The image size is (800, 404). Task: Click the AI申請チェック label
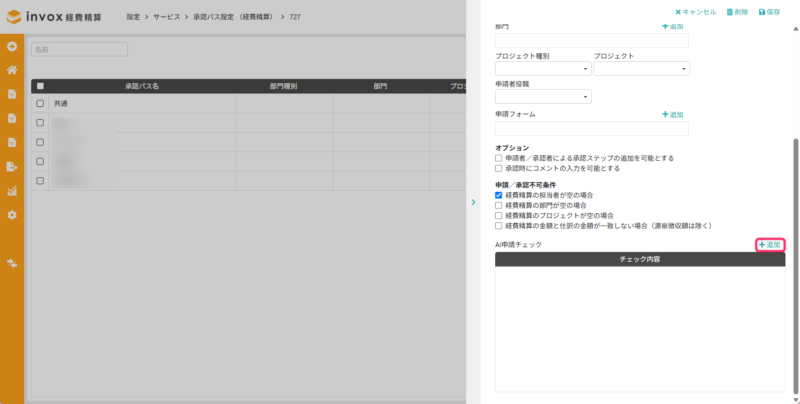point(518,245)
